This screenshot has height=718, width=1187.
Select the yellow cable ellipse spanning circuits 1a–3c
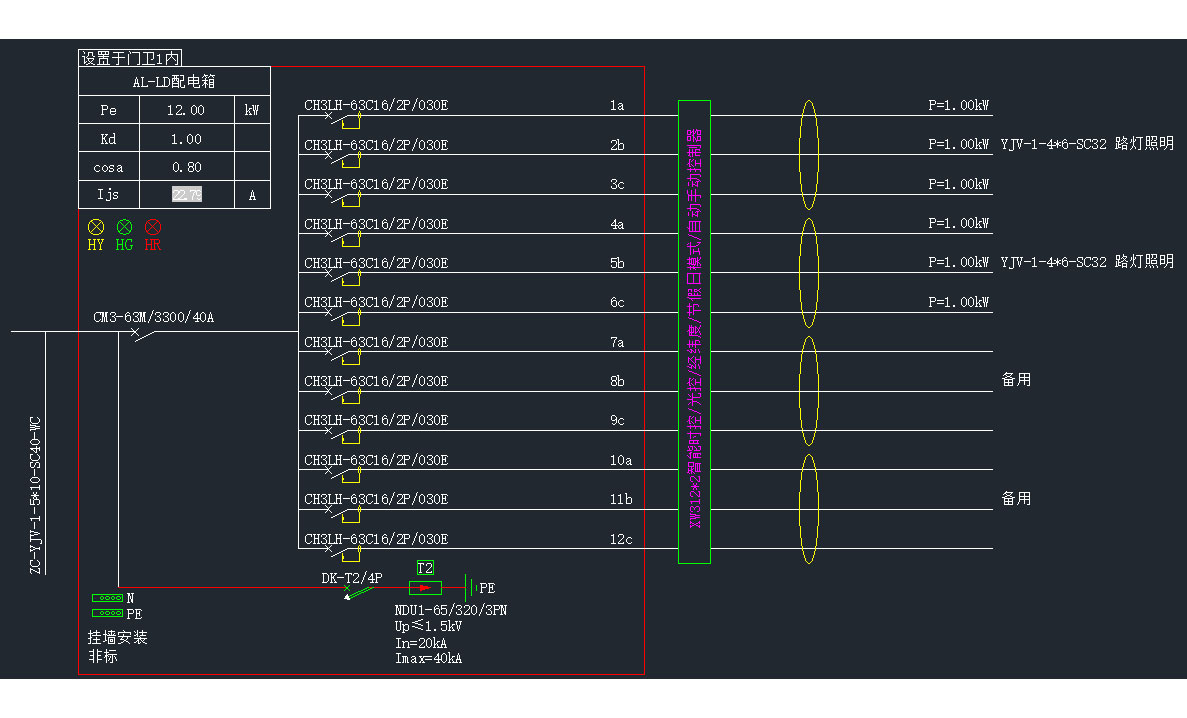(x=809, y=155)
